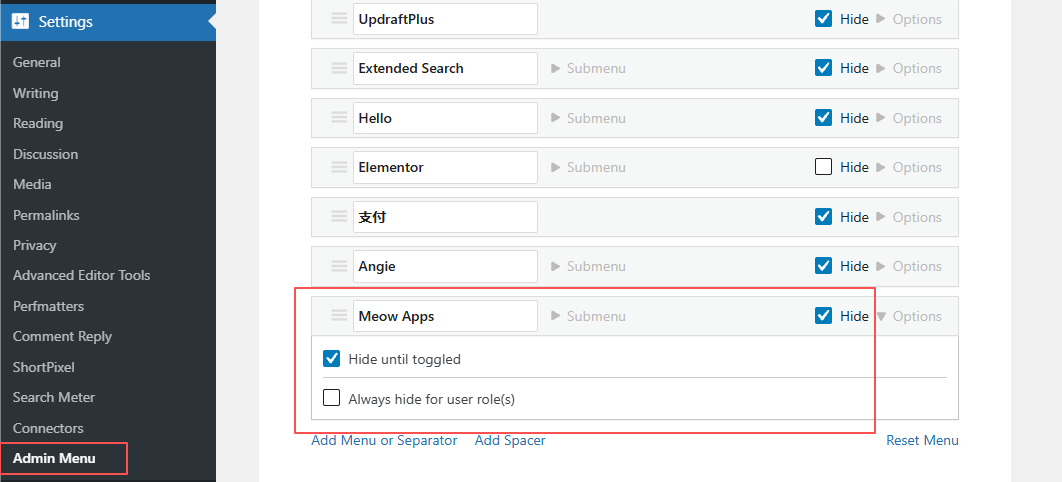This screenshot has height=482, width=1062.
Task: Grab the drag handle beside UpdraftPlus
Action: (x=339, y=19)
